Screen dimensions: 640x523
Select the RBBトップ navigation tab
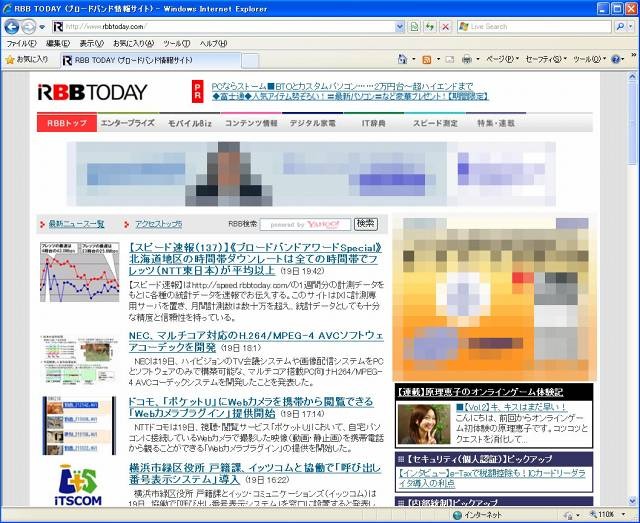[x=67, y=123]
